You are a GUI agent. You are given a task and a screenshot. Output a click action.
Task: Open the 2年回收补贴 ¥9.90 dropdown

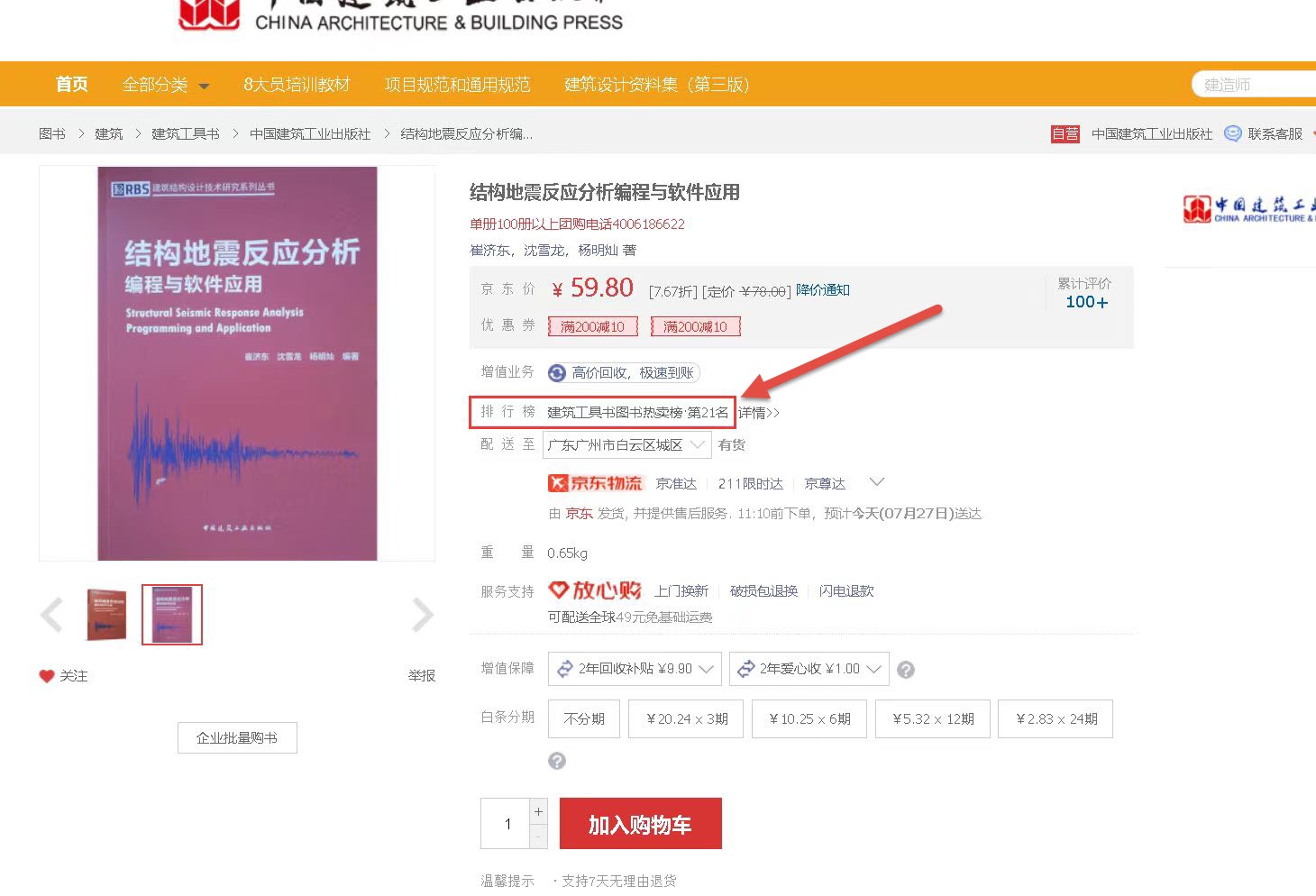point(635,669)
